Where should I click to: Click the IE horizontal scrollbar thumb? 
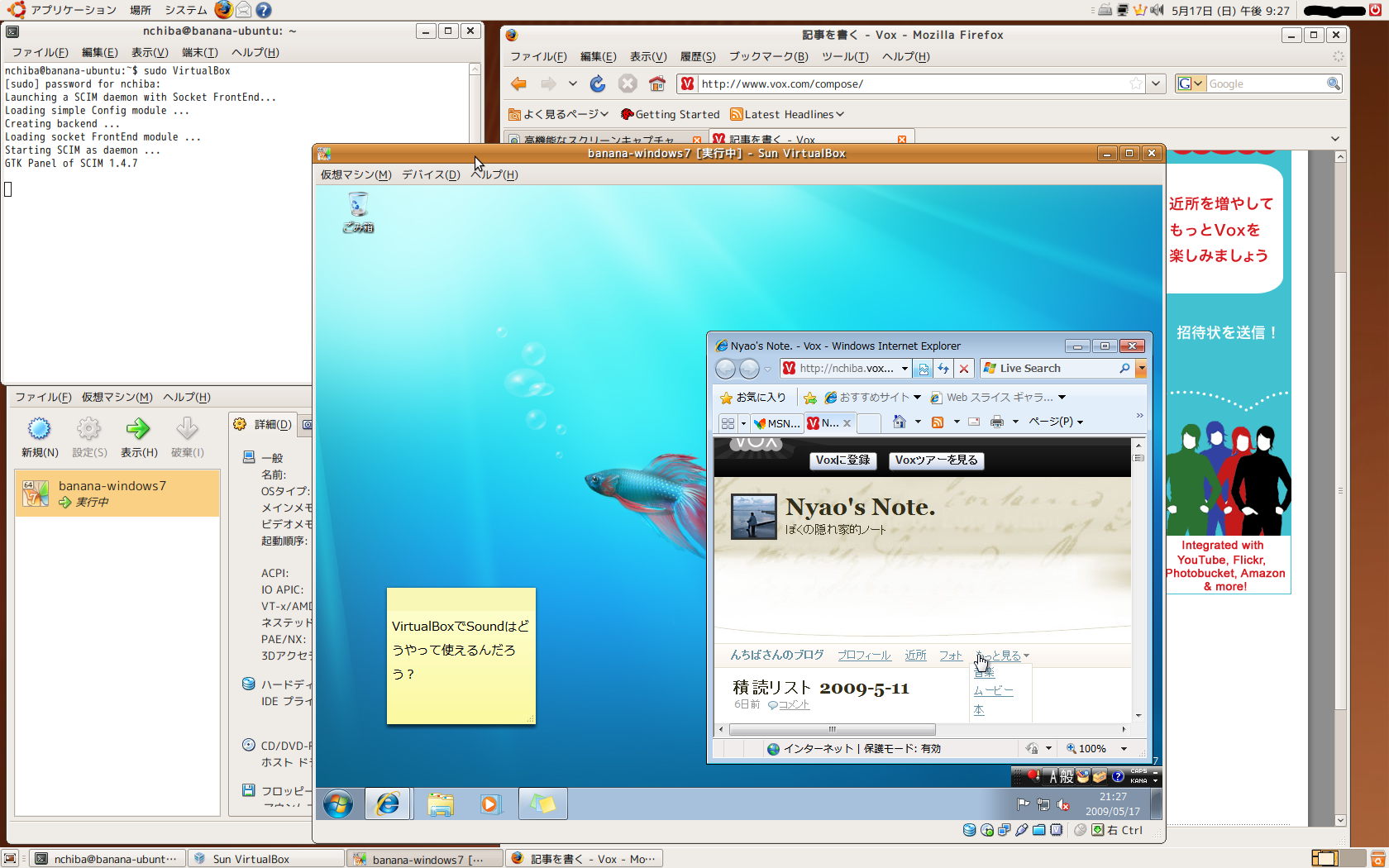point(833,729)
